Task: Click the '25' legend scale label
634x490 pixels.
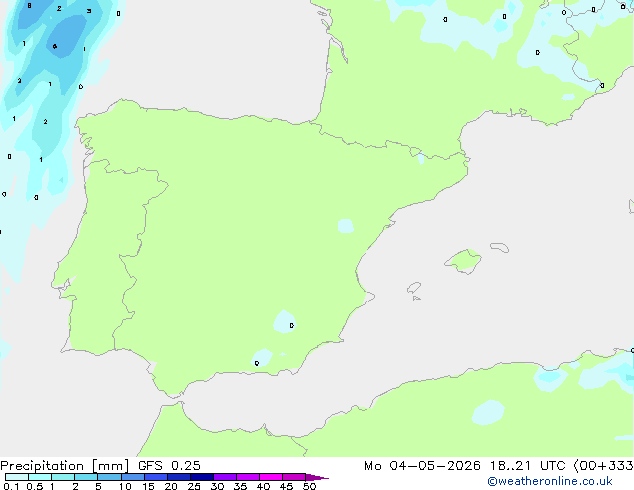Action: coord(194,486)
